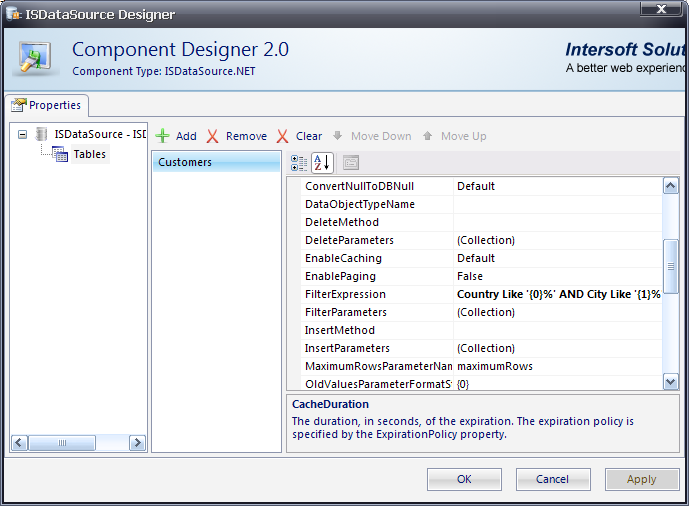Image resolution: width=689 pixels, height=506 pixels.
Task: Click the {0} format string value
Action: pos(558,383)
